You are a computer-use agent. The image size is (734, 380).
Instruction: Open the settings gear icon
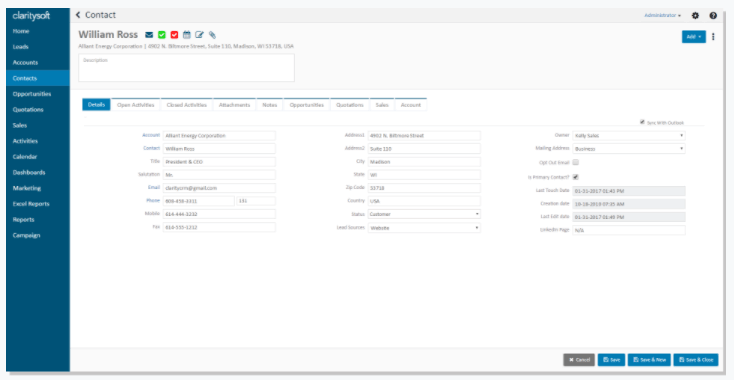pyautogui.click(x=695, y=15)
